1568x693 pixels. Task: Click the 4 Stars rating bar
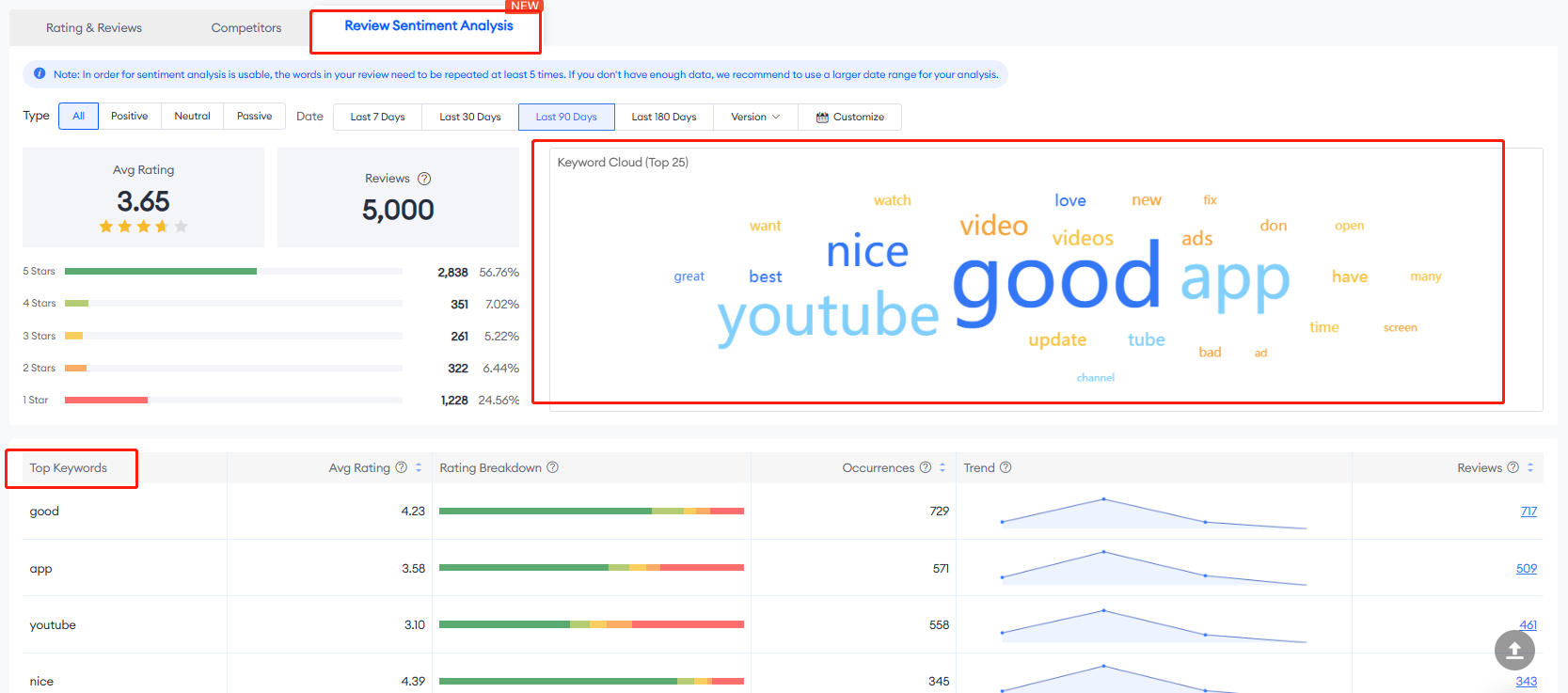(233, 304)
